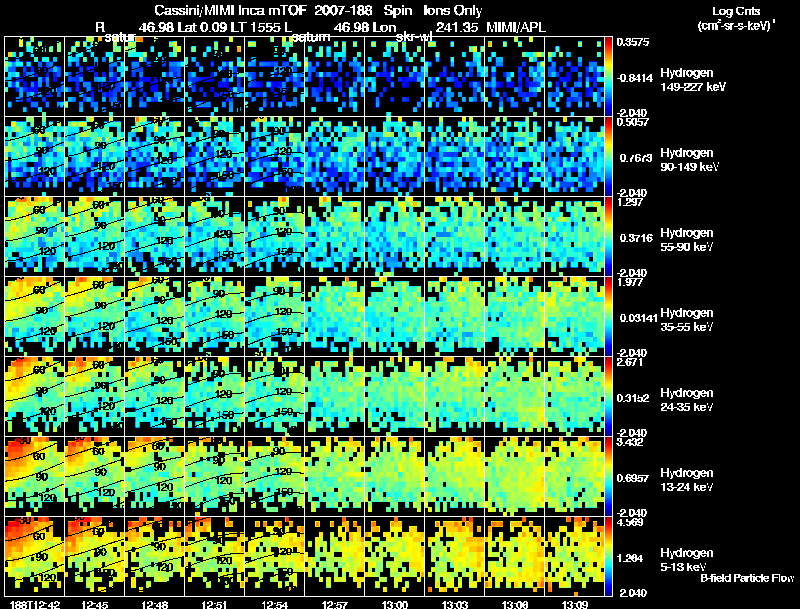
Task: Click the colorbar beside the 5-13 keV row
Action: click(608, 556)
